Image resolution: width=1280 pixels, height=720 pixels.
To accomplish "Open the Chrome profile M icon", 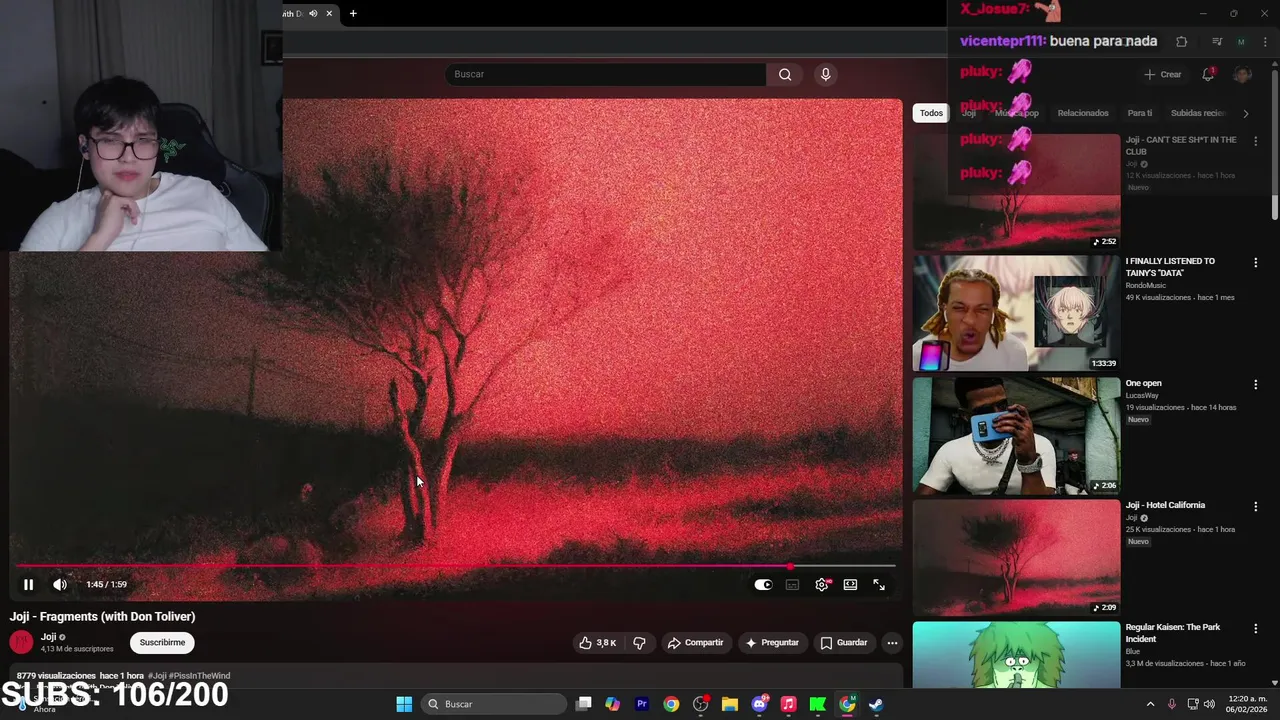I will pyautogui.click(x=1241, y=42).
